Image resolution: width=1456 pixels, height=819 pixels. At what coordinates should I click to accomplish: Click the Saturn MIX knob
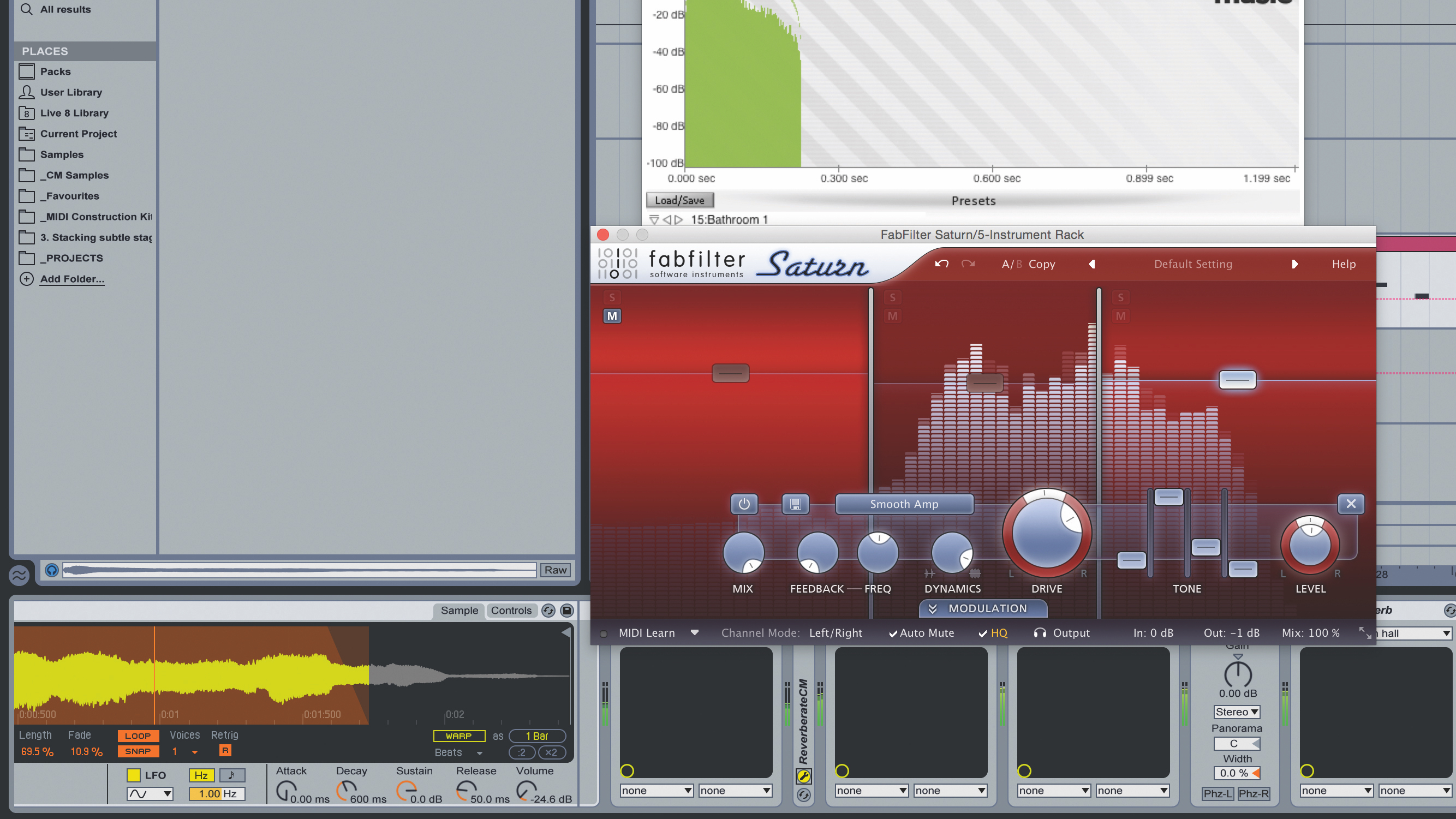[x=744, y=553]
